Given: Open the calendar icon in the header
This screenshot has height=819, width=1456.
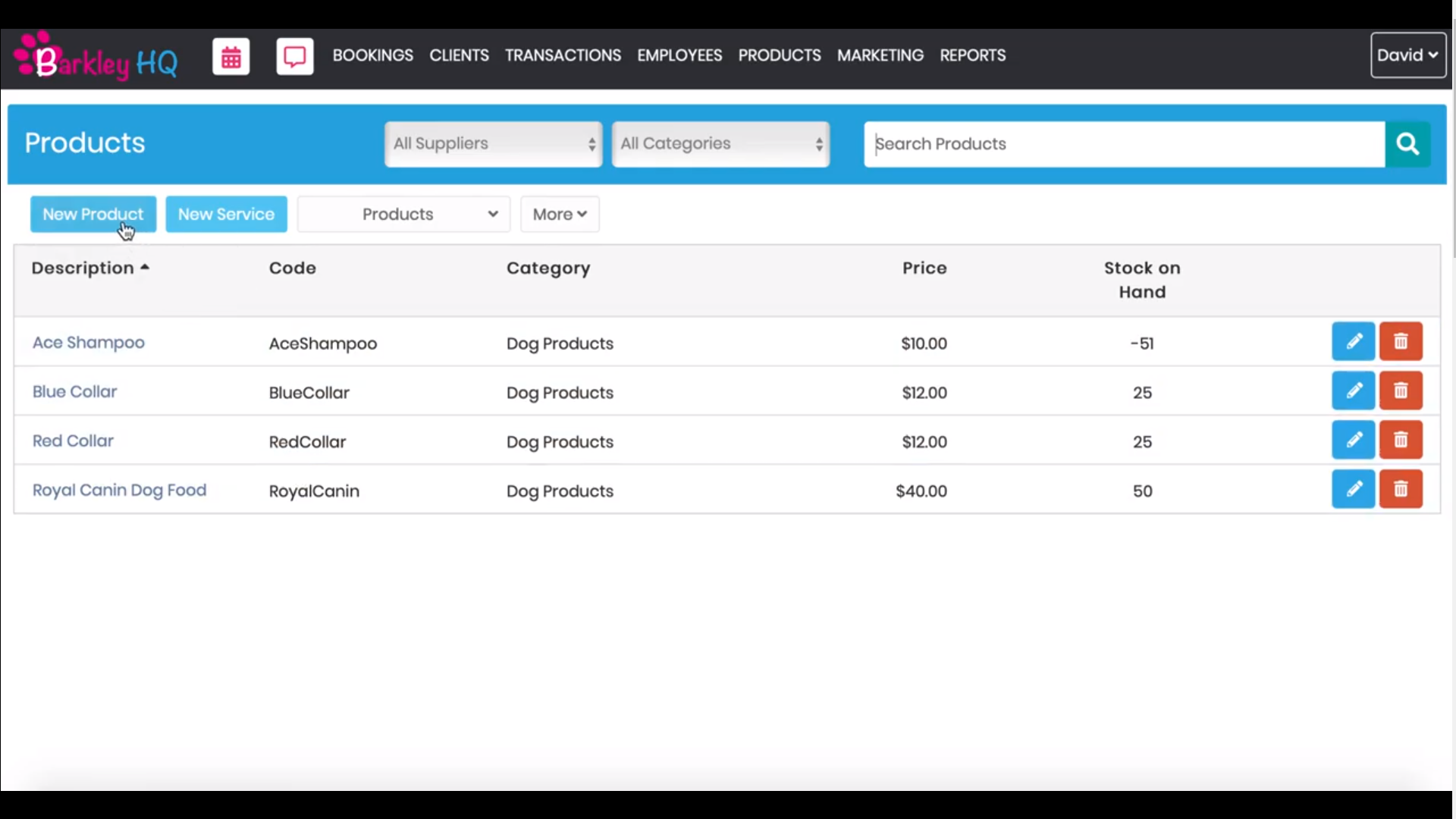Looking at the screenshot, I should (x=231, y=56).
